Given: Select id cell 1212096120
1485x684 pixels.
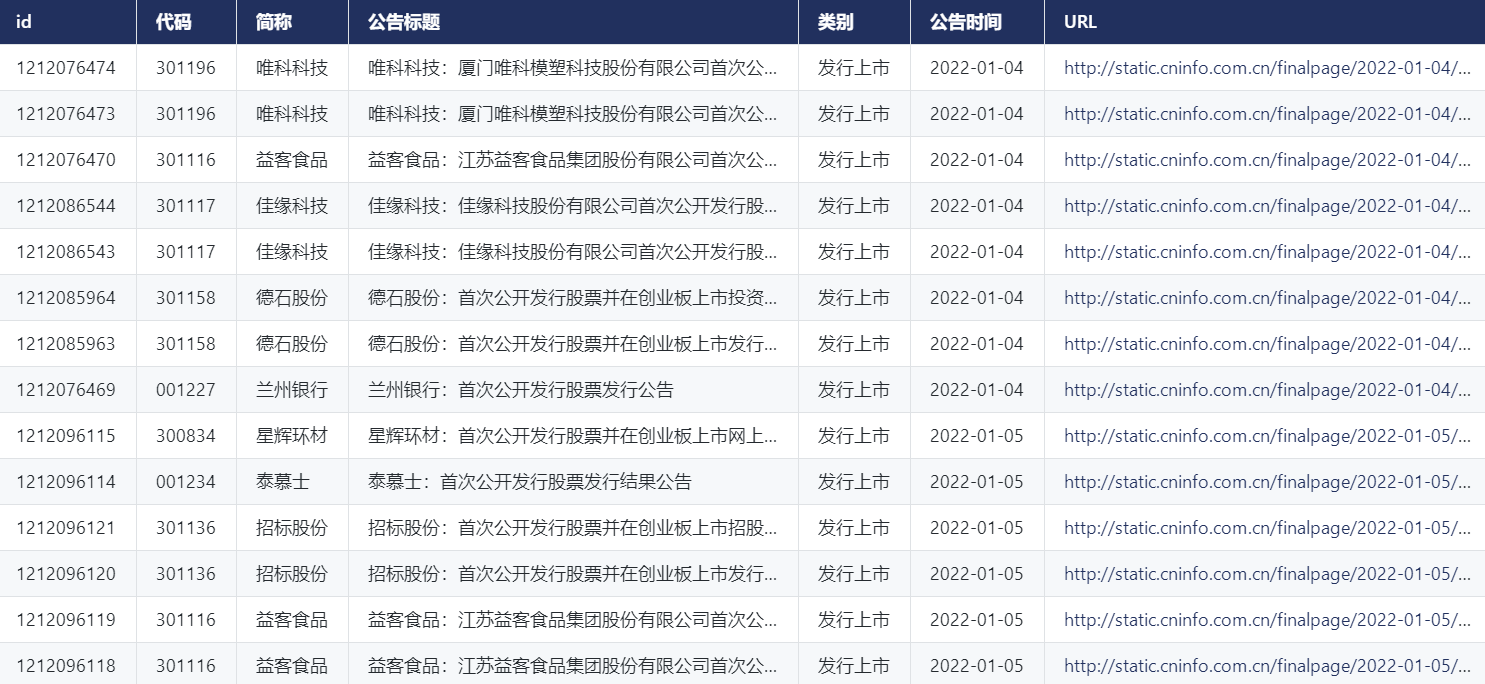Looking at the screenshot, I should coord(66,574).
